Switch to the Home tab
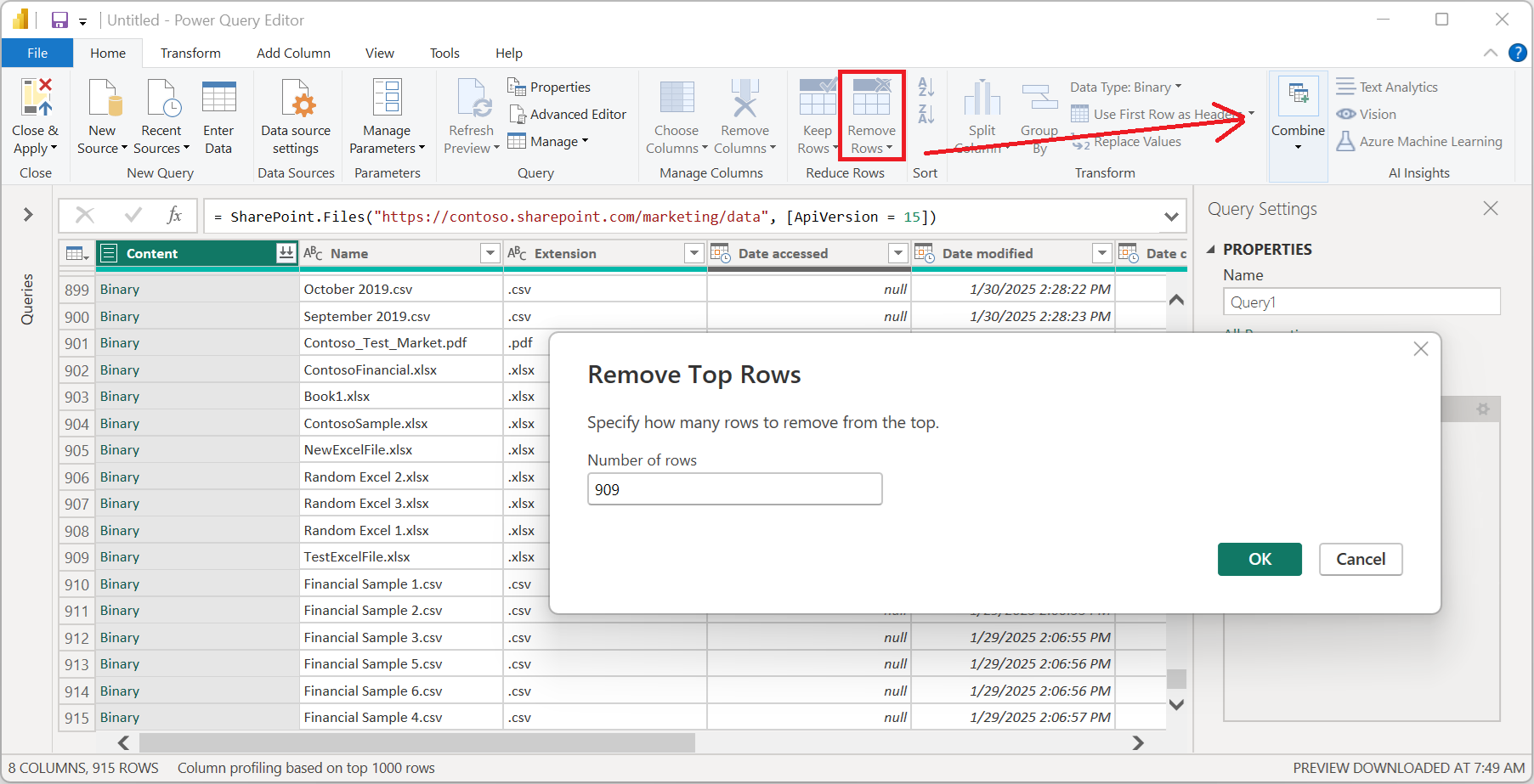Viewport: 1534px width, 784px height. (x=108, y=53)
